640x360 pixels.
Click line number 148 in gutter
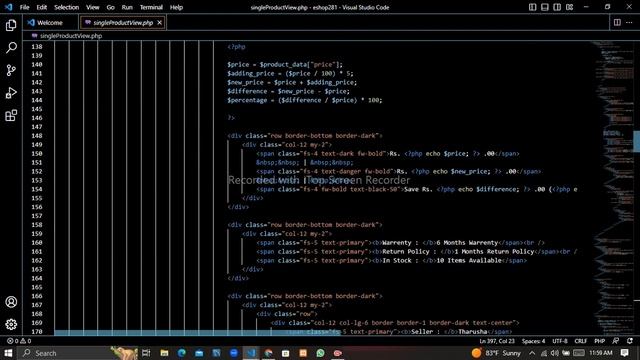[x=37, y=136]
